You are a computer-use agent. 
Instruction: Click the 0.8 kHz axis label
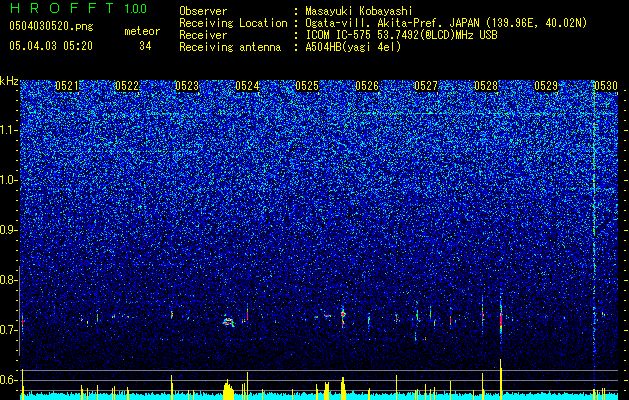pyautogui.click(x=8, y=280)
